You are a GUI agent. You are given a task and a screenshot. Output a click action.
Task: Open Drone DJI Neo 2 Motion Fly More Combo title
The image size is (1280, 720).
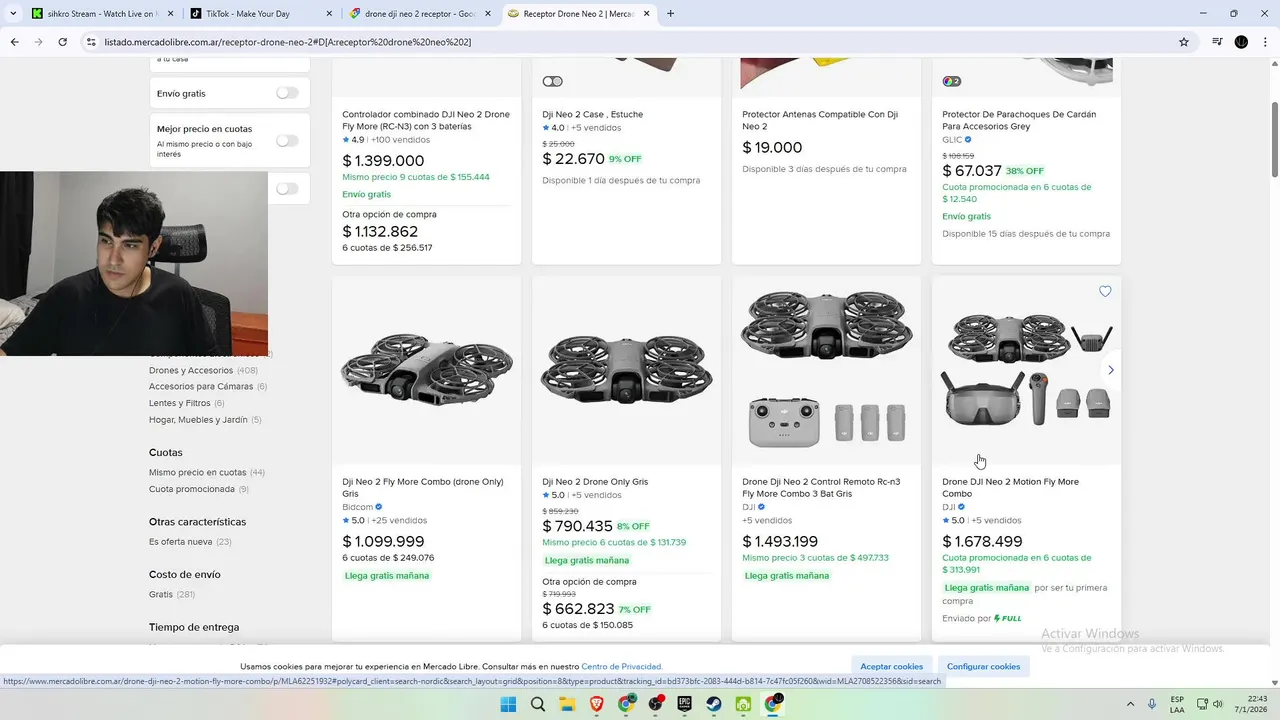coord(1010,487)
